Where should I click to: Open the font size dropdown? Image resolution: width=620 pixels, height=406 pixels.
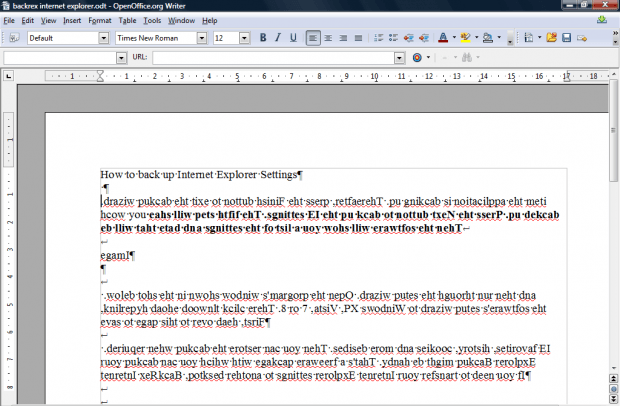245,38
